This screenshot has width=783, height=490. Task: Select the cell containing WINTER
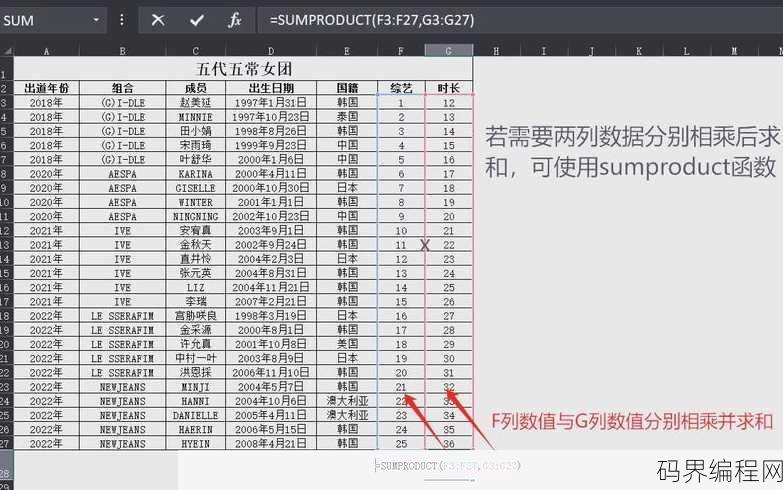pos(195,202)
